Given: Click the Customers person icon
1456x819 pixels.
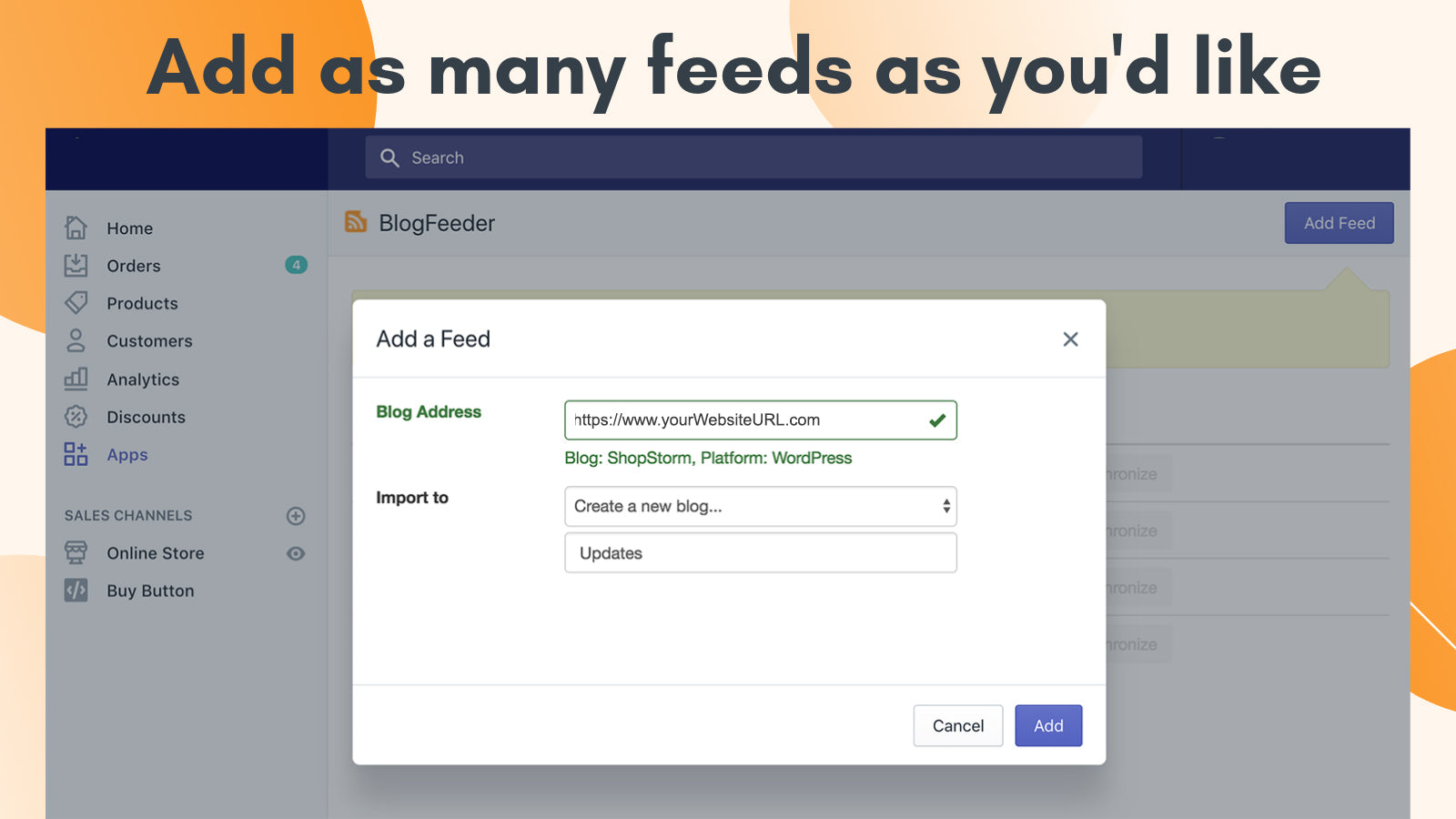Looking at the screenshot, I should 76,341.
